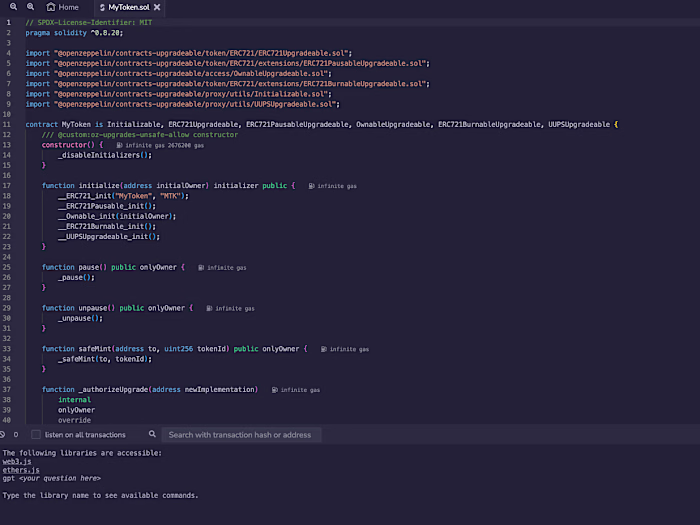Open the ethers.js library link
Image resolution: width=700 pixels, height=525 pixels.
pos(21,470)
